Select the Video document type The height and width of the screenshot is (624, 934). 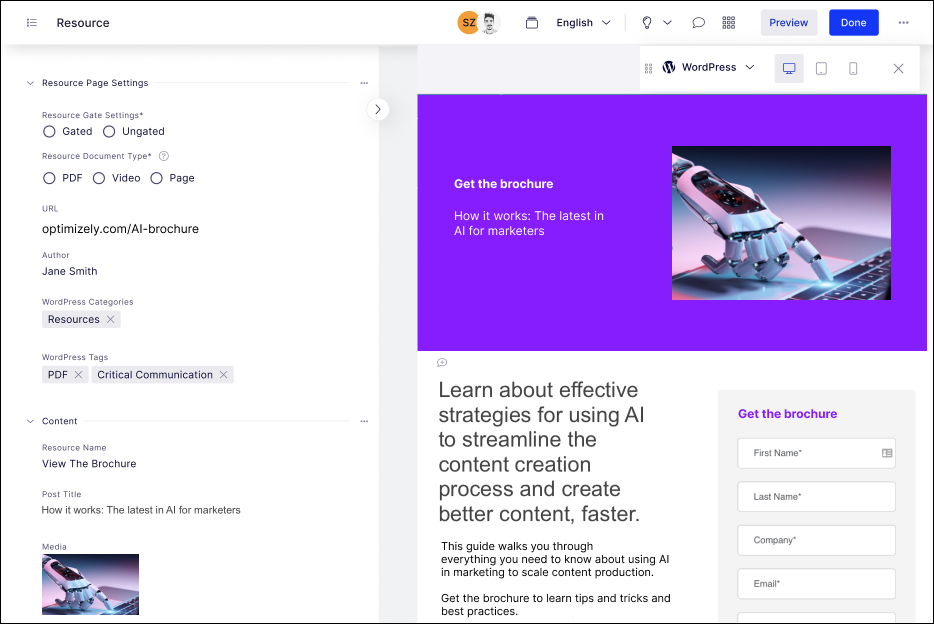99,178
